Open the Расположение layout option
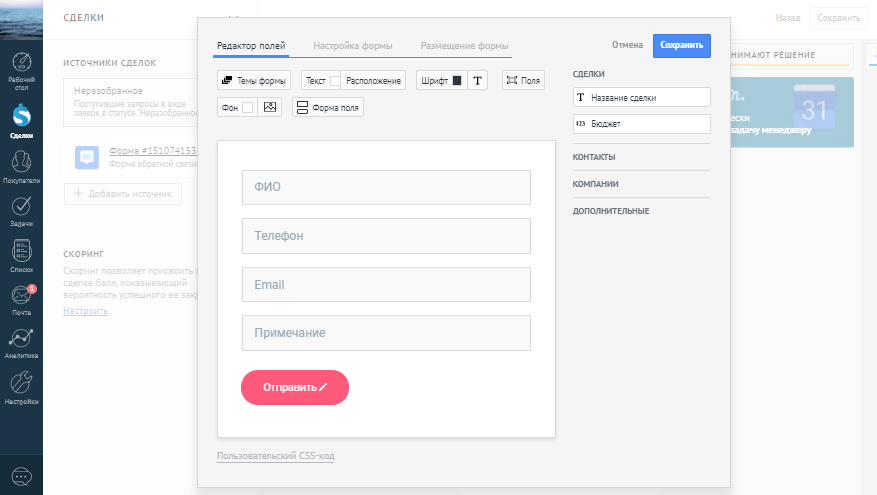 pos(373,81)
